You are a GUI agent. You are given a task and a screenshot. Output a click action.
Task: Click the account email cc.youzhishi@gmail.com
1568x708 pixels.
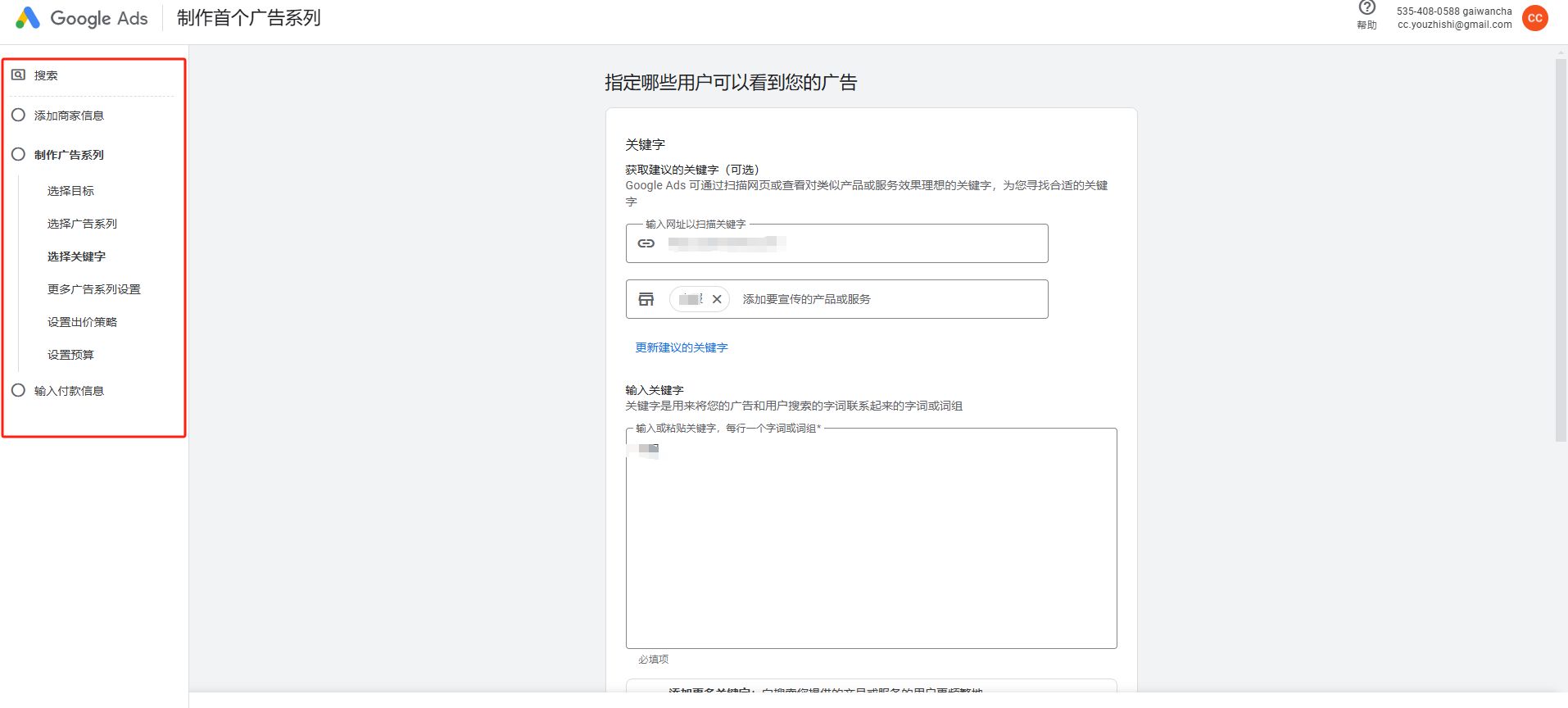[x=1455, y=25]
